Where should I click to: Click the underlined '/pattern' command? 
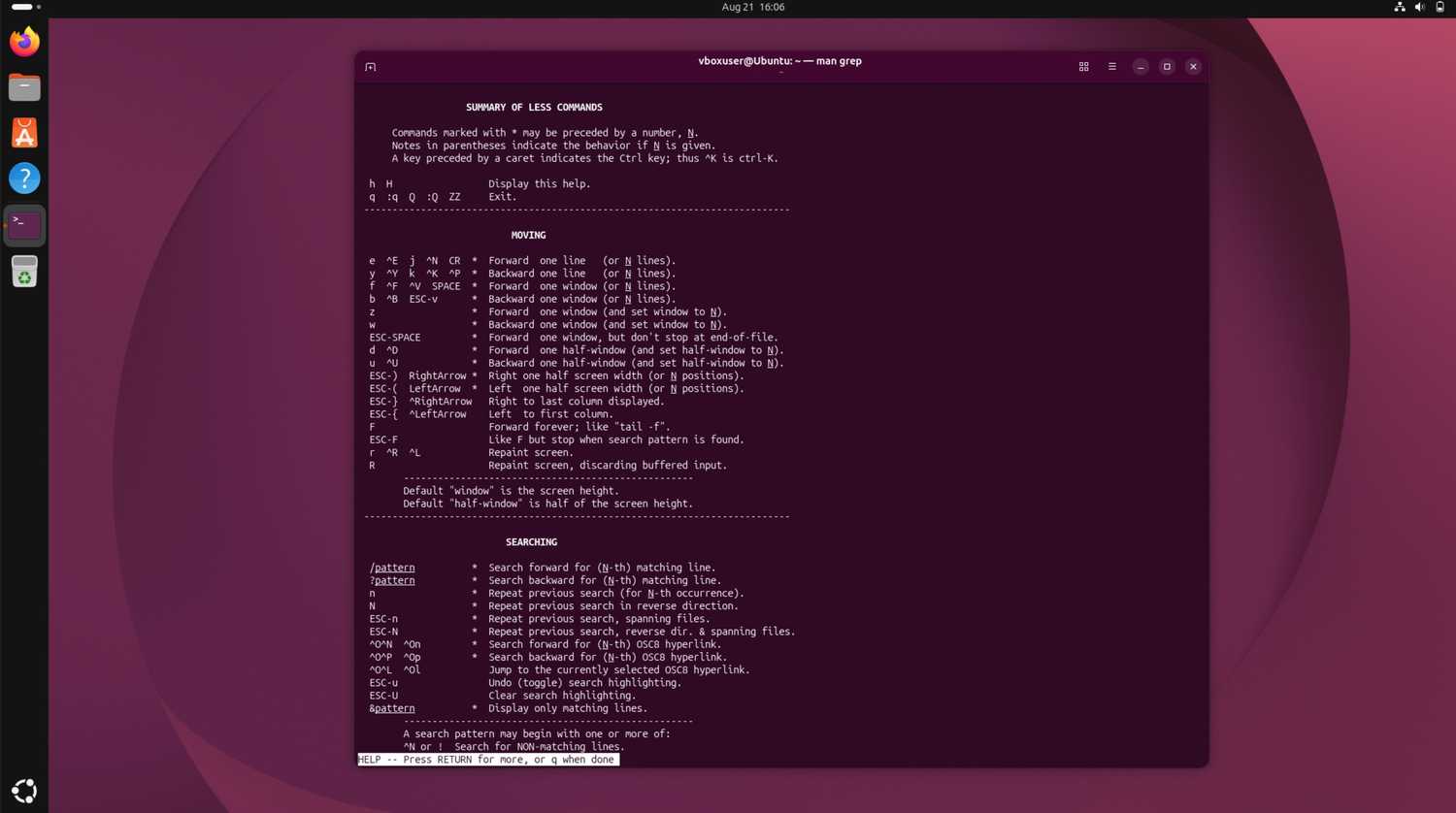(x=392, y=568)
